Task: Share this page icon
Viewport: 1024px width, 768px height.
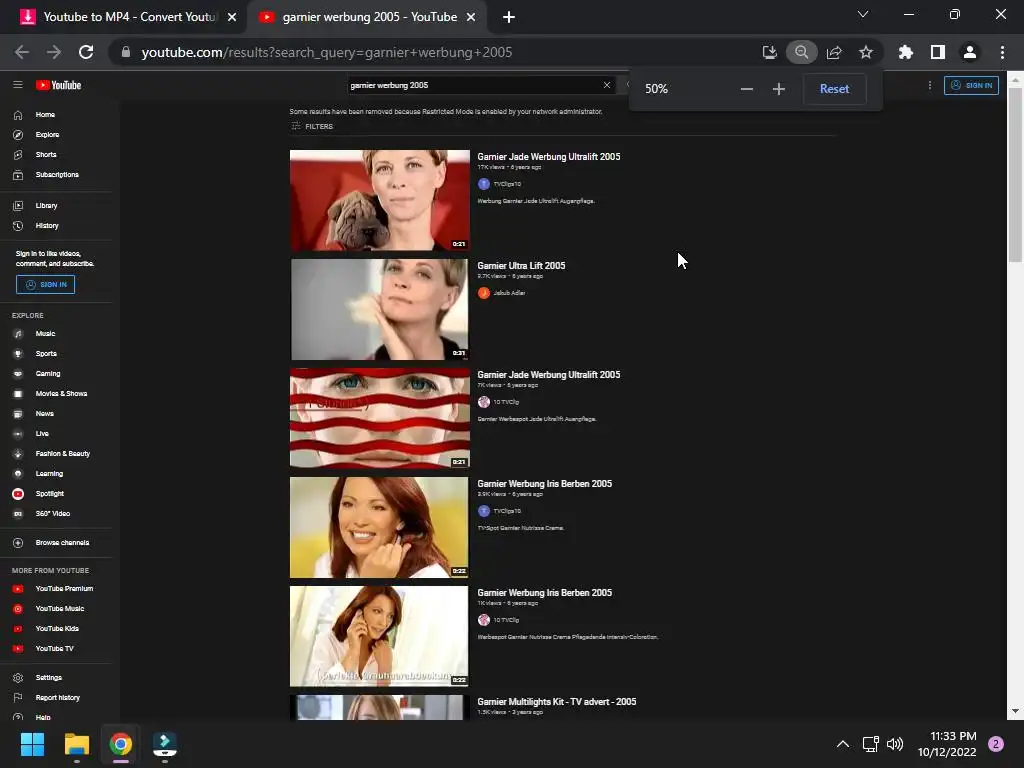Action: click(834, 52)
